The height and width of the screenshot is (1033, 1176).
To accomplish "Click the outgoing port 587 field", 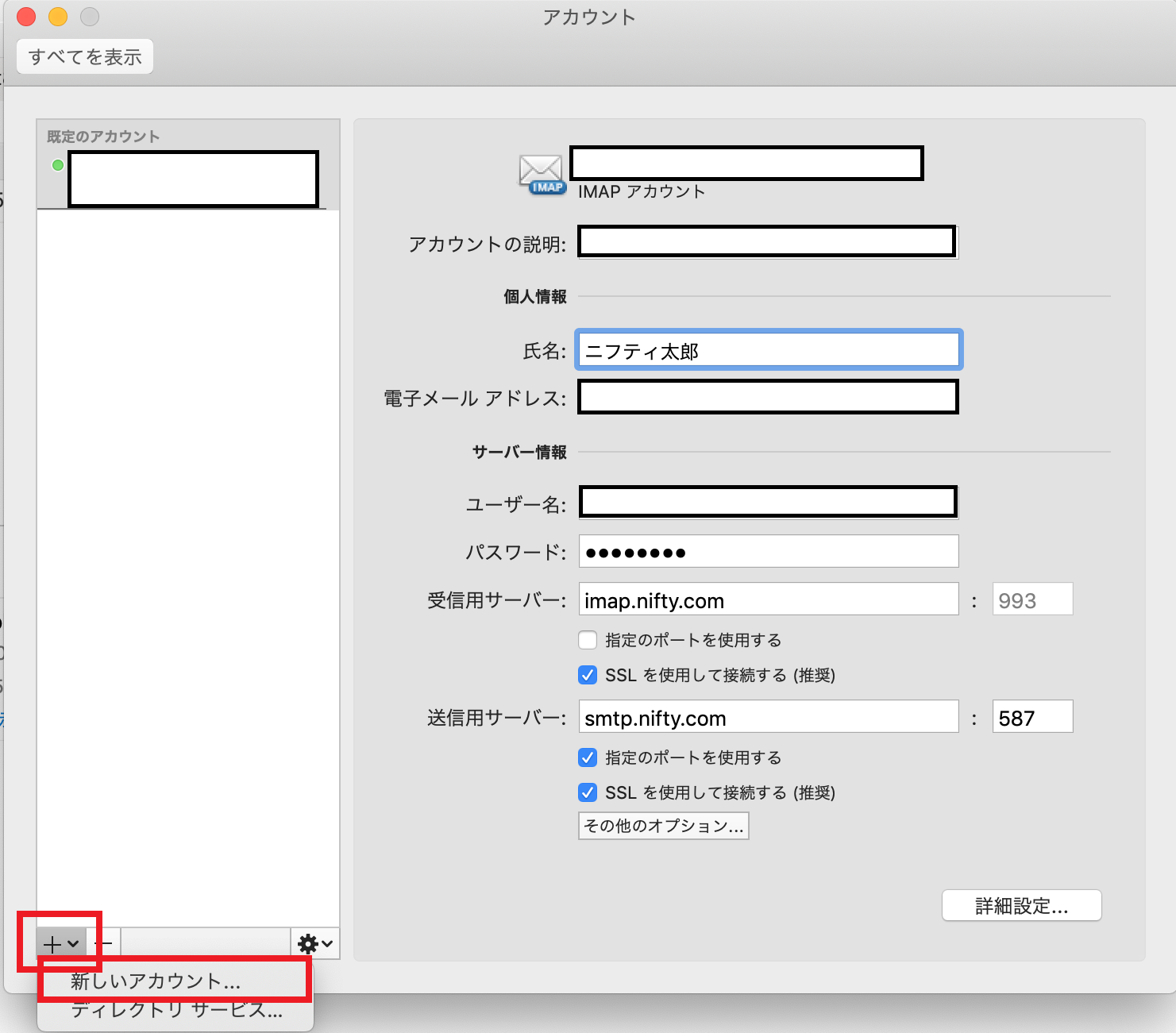I will coord(1031,718).
